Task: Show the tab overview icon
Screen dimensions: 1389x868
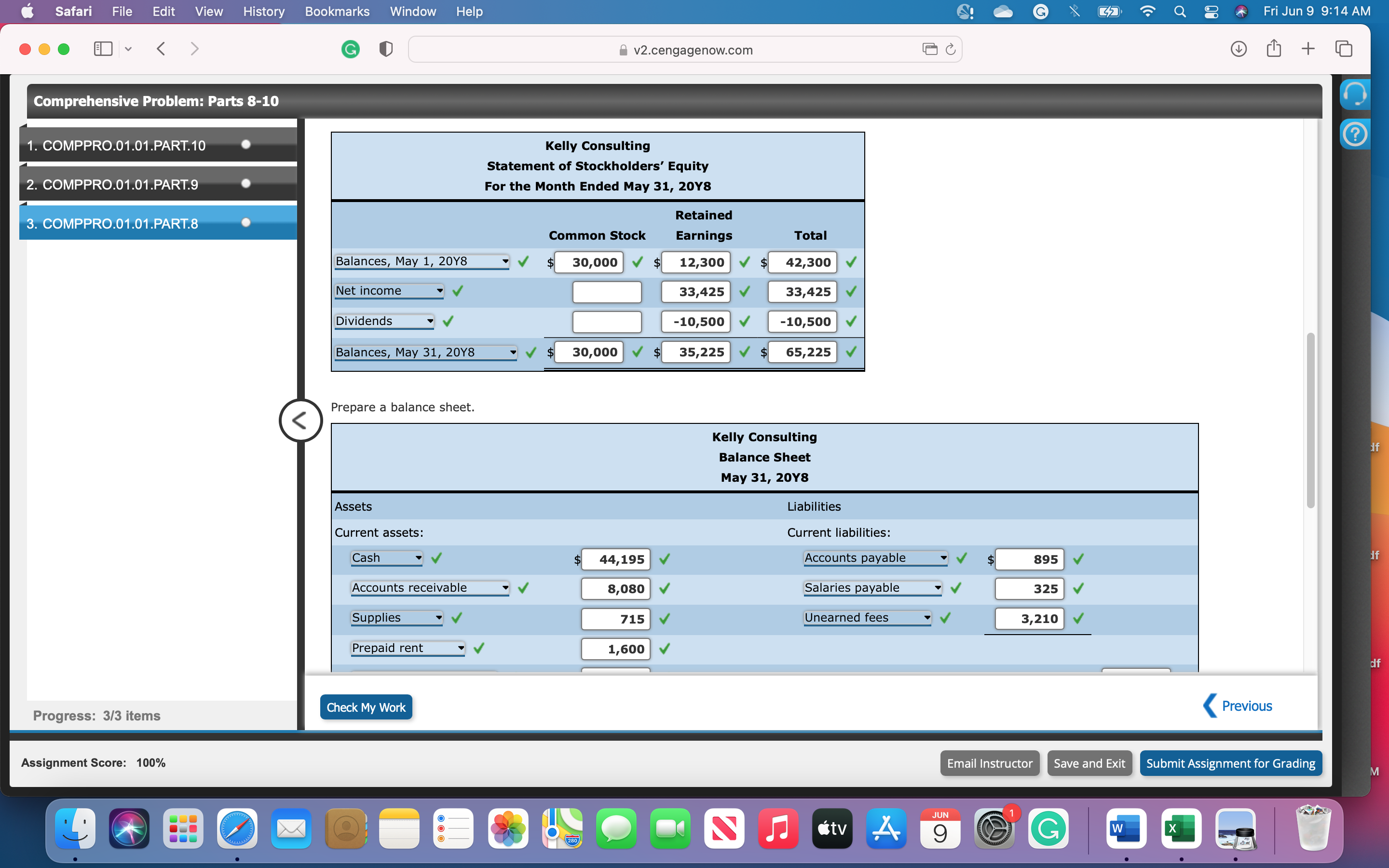Action: pyautogui.click(x=1344, y=49)
